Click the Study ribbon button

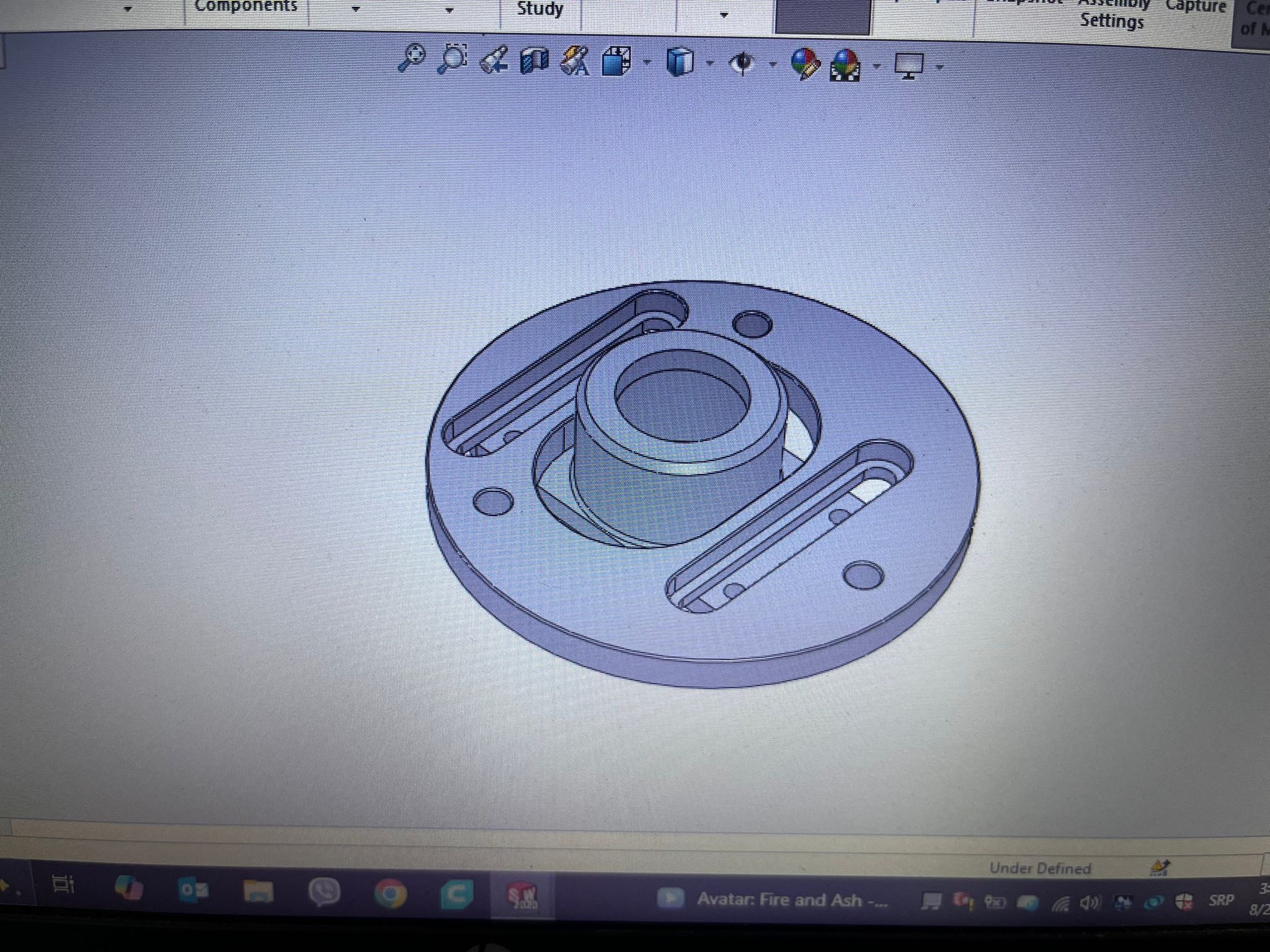click(540, 9)
